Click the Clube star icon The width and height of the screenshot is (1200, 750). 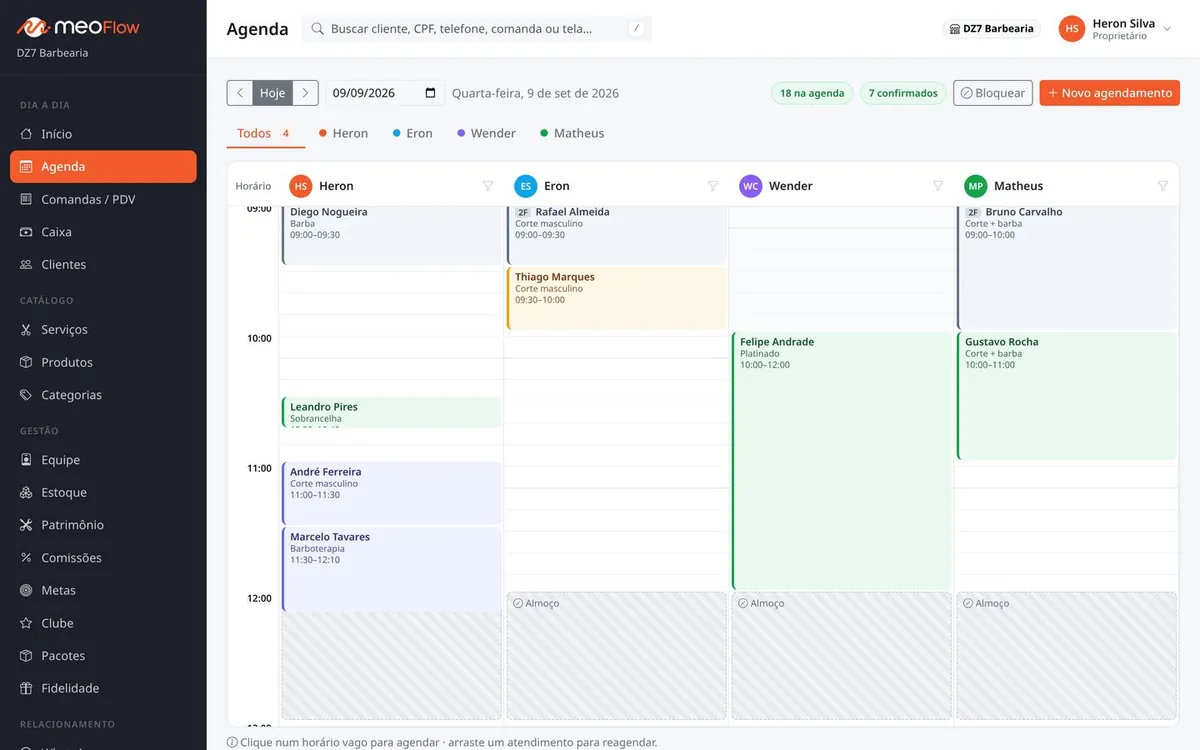tap(27, 623)
